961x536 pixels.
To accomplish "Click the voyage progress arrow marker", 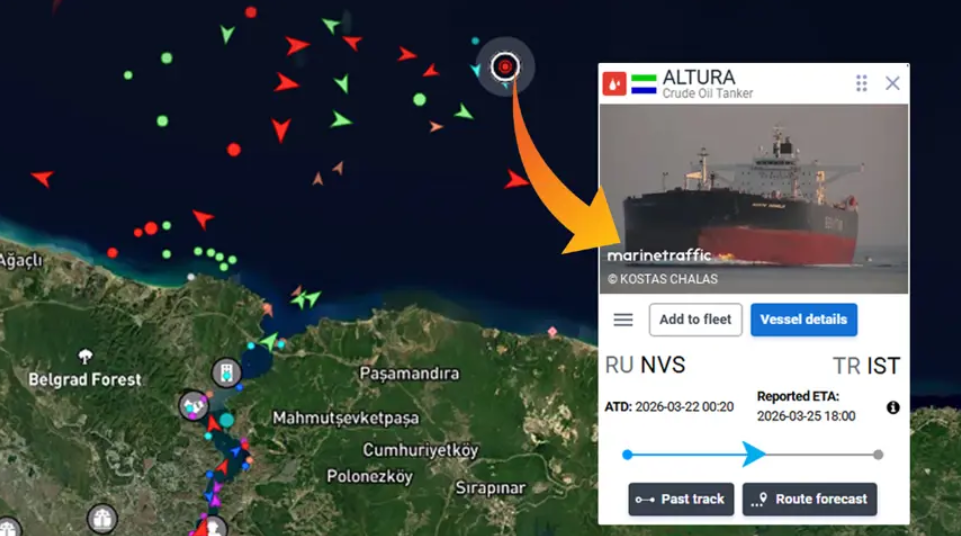I will click(754, 455).
